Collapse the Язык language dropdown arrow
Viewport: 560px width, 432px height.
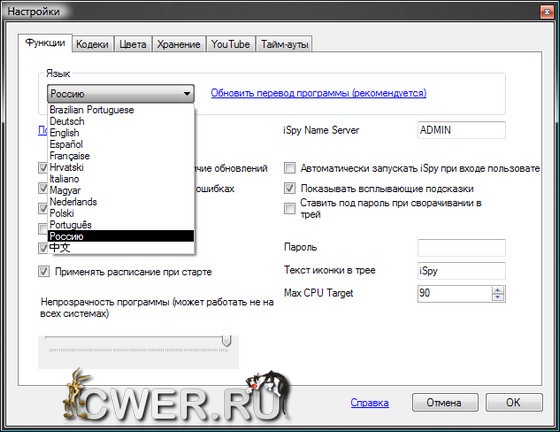click(187, 94)
